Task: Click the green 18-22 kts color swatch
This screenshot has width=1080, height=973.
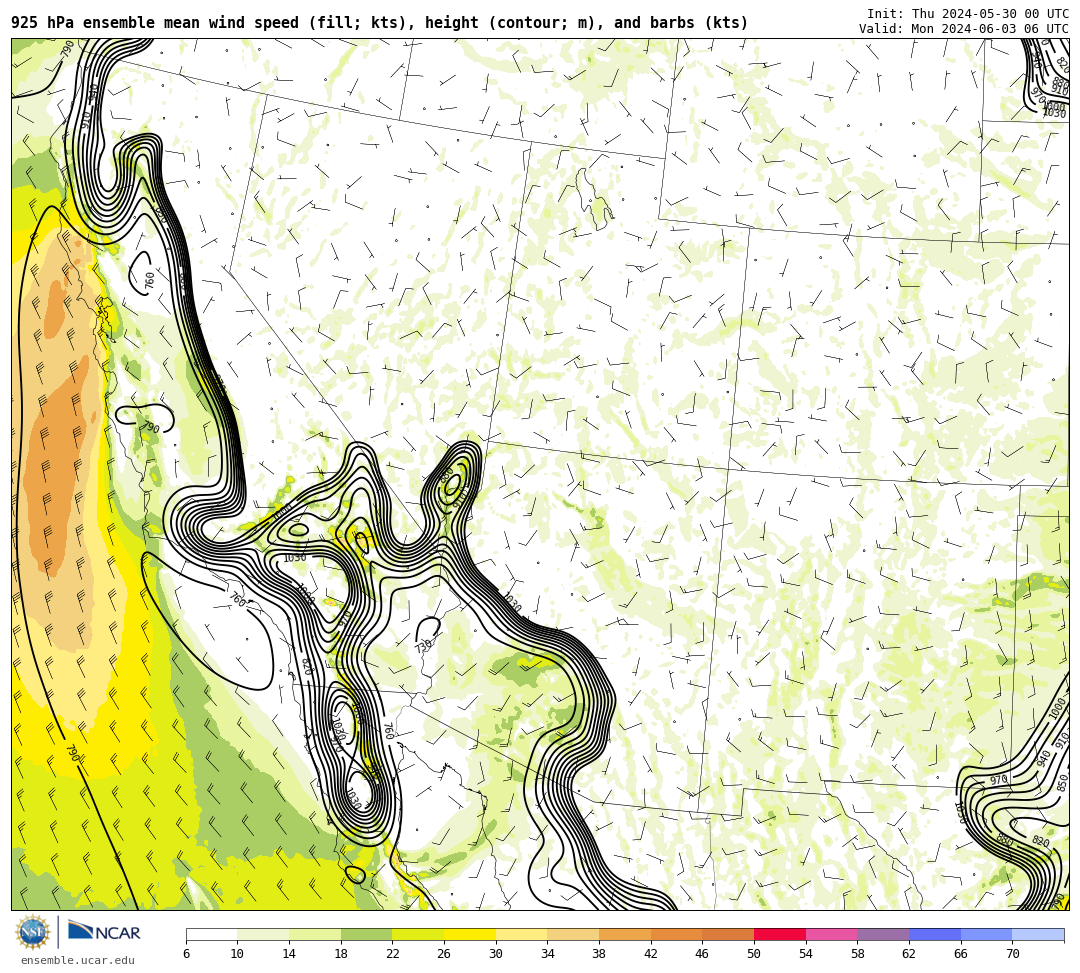Action: [366, 934]
